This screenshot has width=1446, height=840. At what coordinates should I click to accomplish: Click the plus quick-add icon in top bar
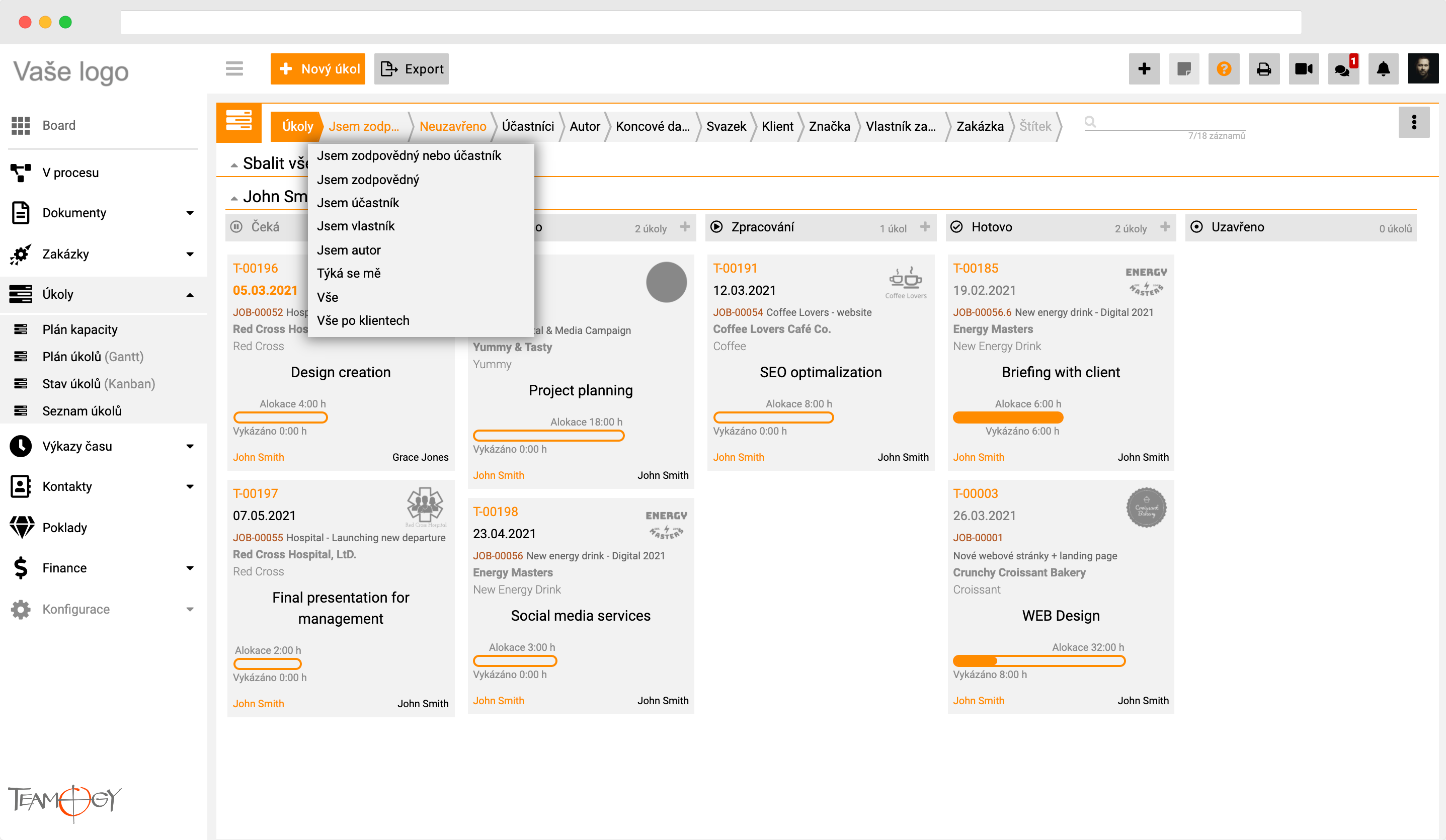point(1144,69)
